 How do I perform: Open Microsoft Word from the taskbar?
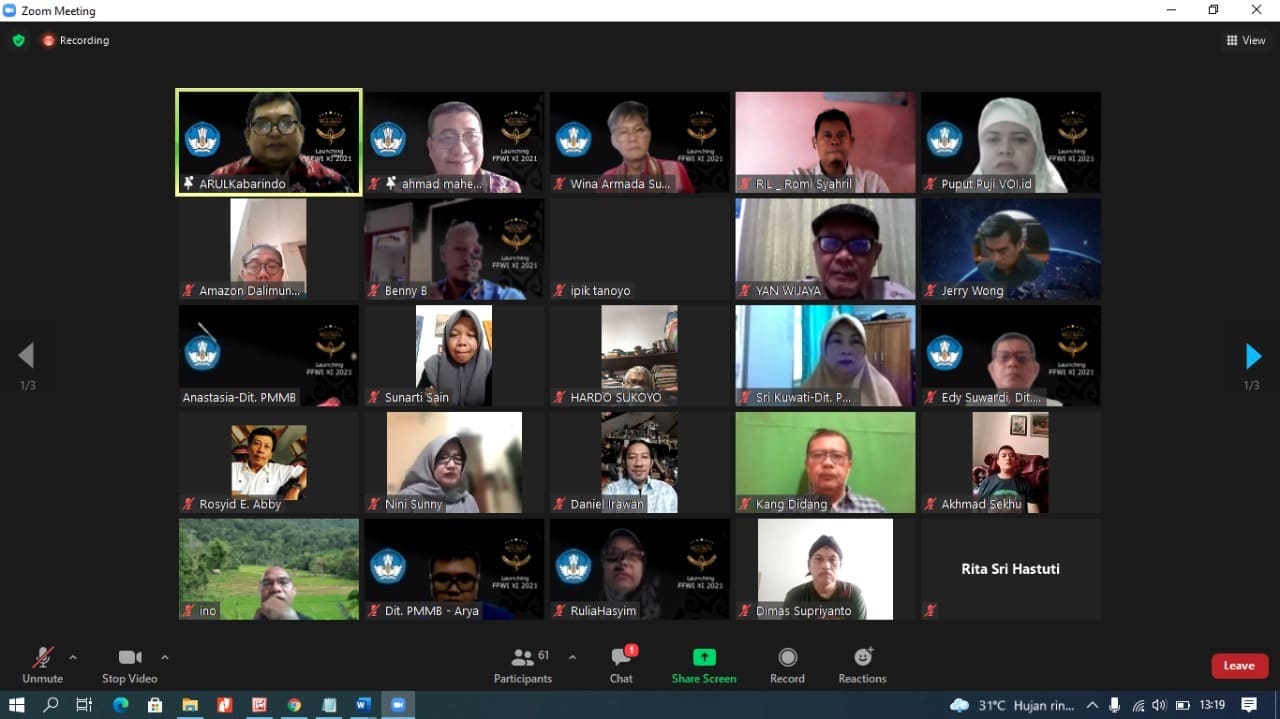(x=363, y=705)
